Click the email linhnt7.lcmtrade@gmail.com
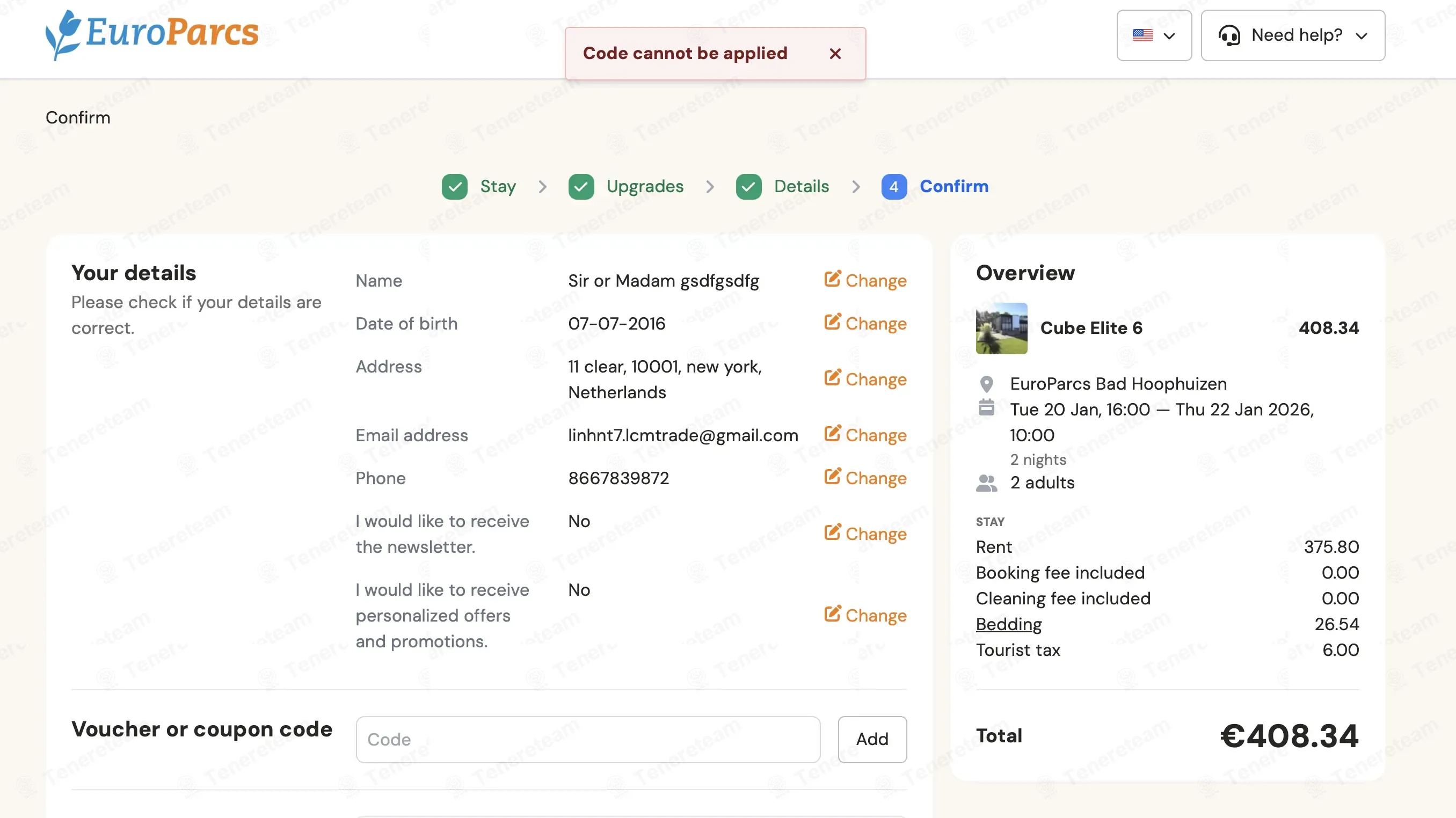The image size is (1456, 818). pos(683,435)
